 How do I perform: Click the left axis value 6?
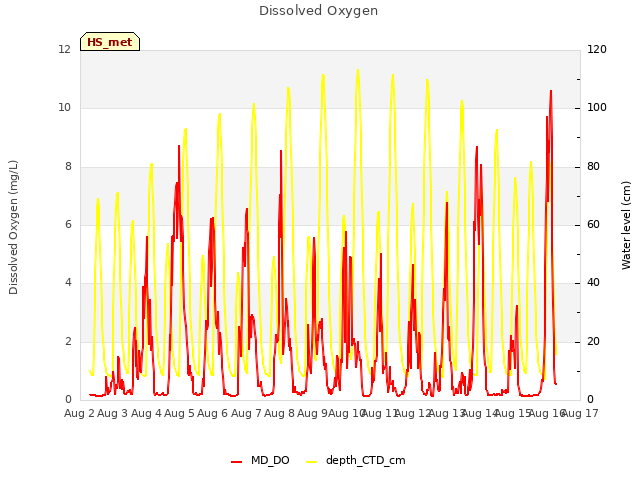(x=68, y=224)
